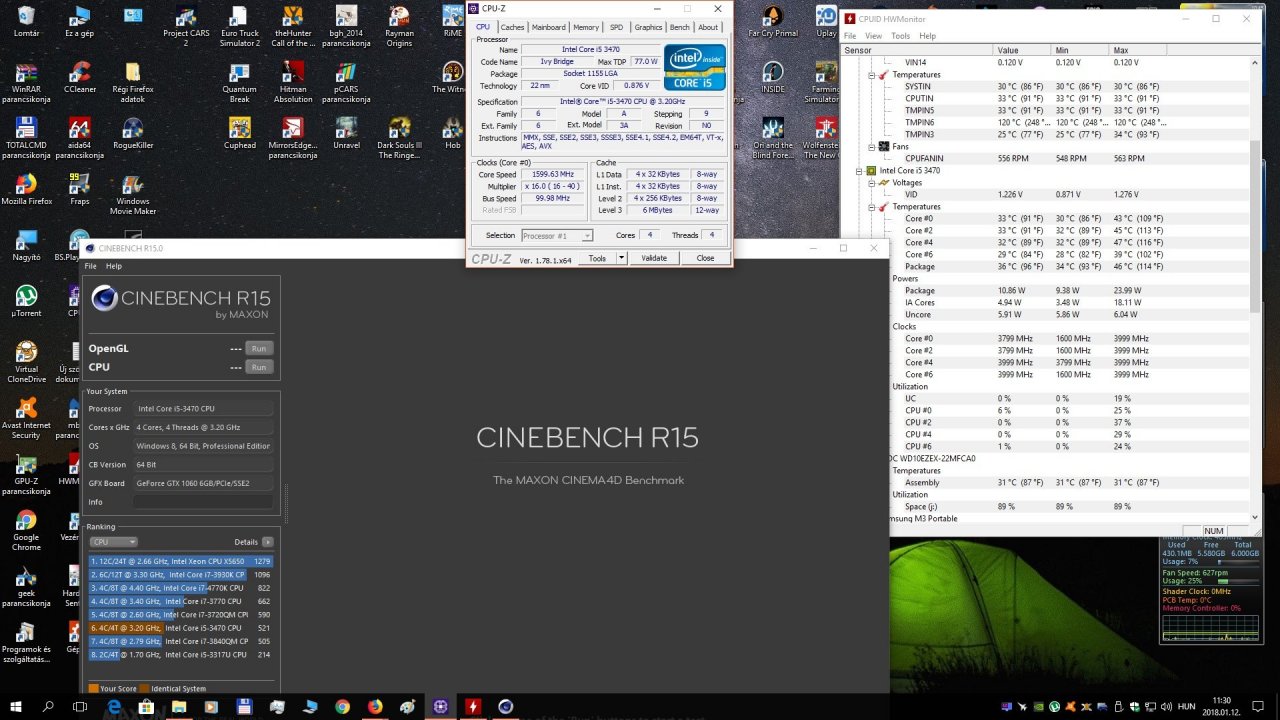
Task: Open the View menu in HWMonitor
Action: tap(874, 36)
